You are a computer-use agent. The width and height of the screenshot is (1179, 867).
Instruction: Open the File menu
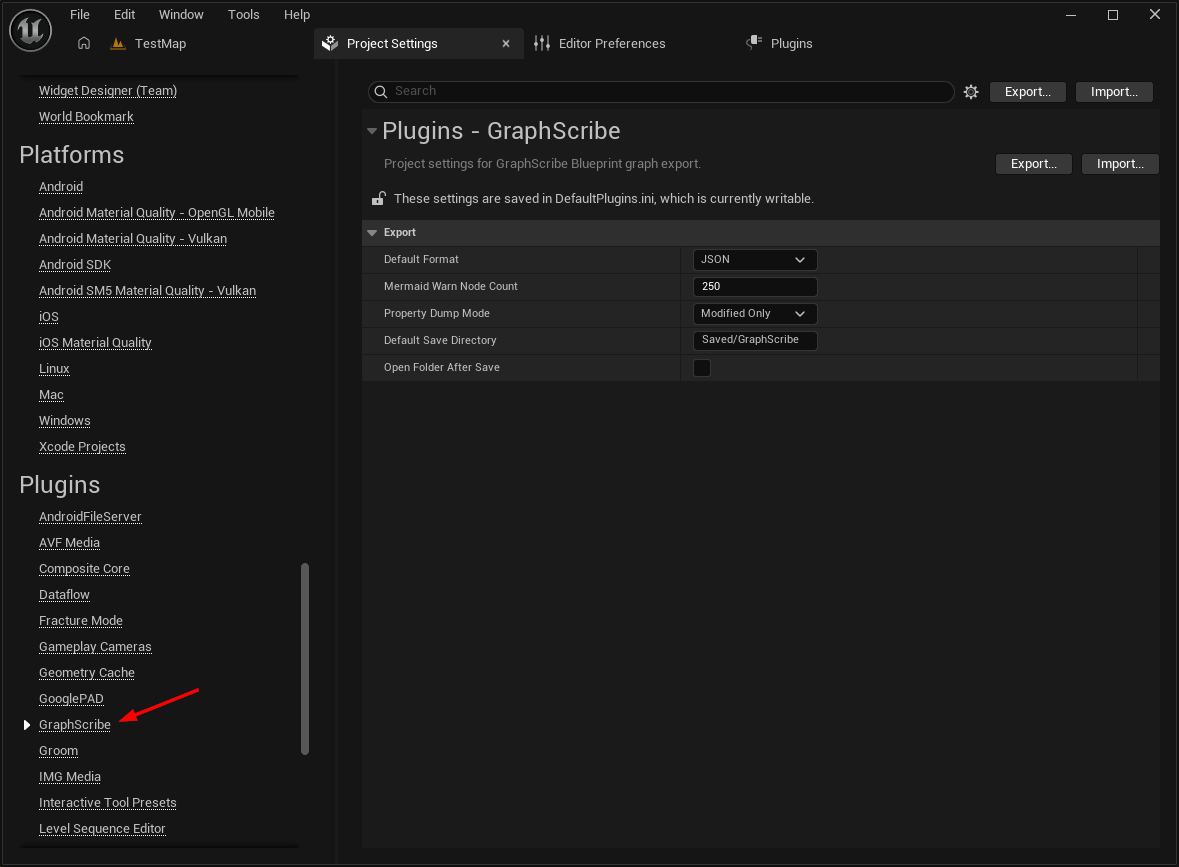click(x=80, y=14)
